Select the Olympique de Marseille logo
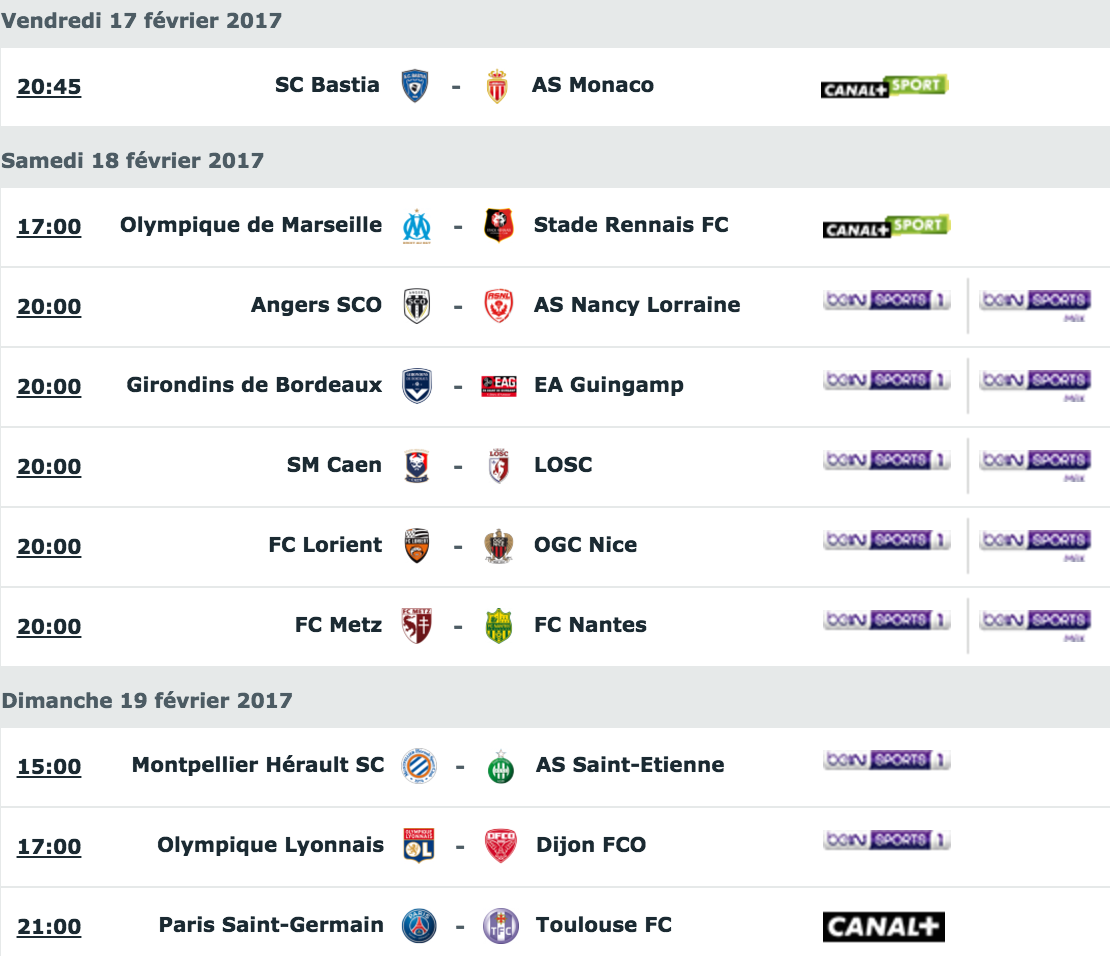Image resolution: width=1110 pixels, height=956 pixels. 416,226
